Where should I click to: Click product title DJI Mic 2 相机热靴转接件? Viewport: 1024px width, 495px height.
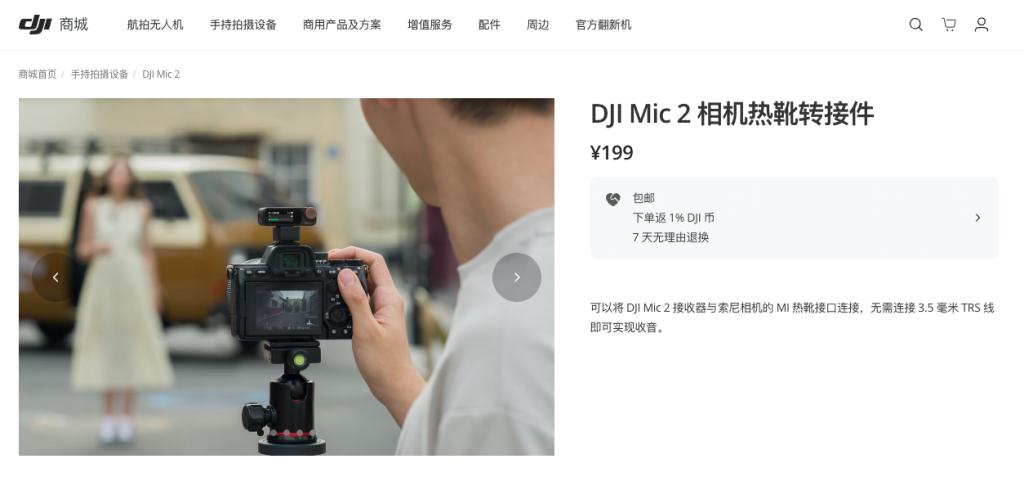click(732, 114)
